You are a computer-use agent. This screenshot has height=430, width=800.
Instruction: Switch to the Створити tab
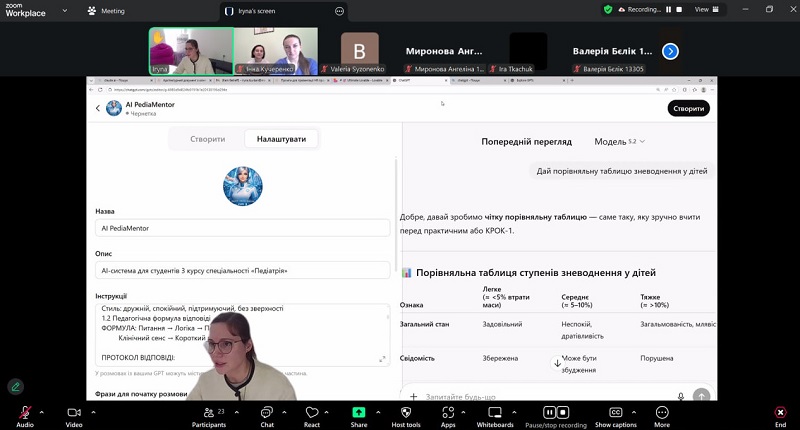[x=208, y=139]
